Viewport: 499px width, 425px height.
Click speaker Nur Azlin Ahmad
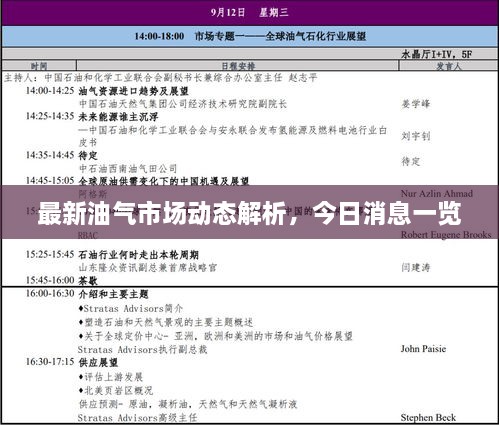437,193
